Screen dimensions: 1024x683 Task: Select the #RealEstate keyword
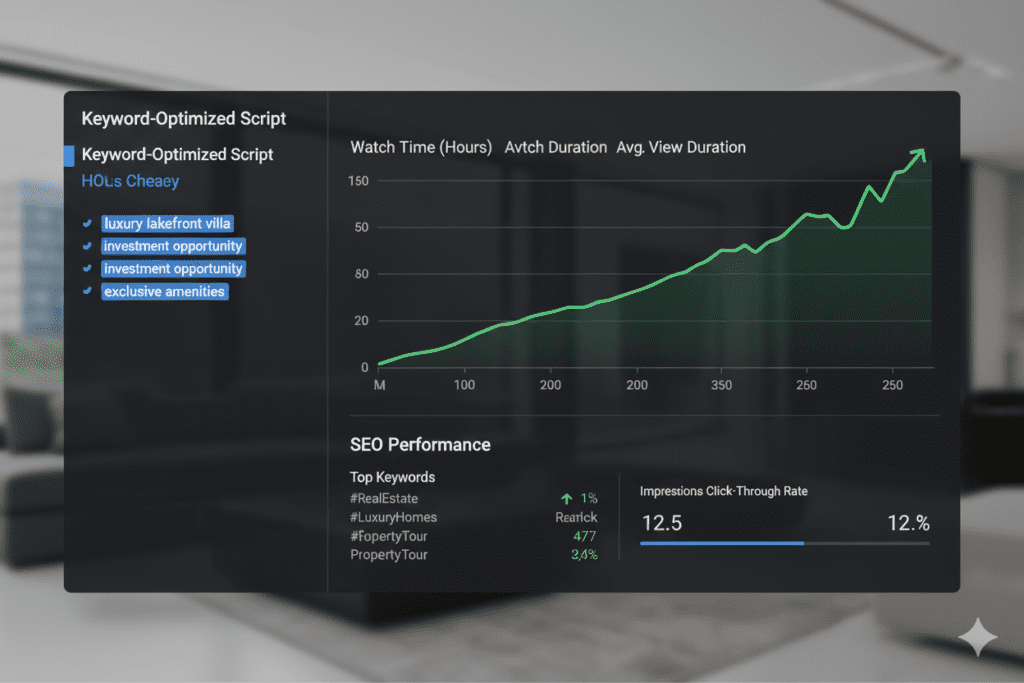pos(384,498)
